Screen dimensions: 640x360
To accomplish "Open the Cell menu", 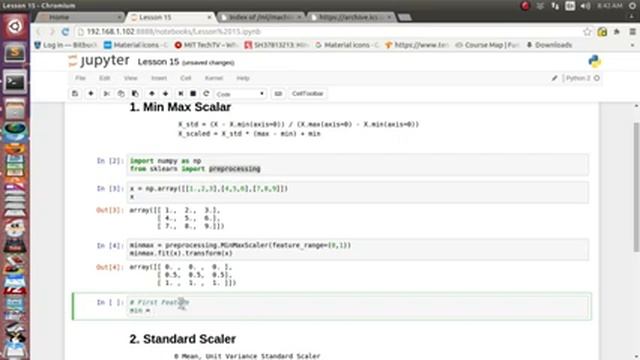I will pyautogui.click(x=186, y=78).
